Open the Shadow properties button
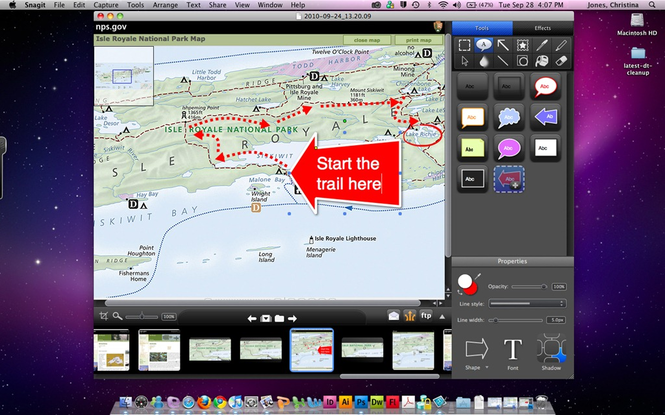Viewport: 665px width, 415px height. (551, 353)
